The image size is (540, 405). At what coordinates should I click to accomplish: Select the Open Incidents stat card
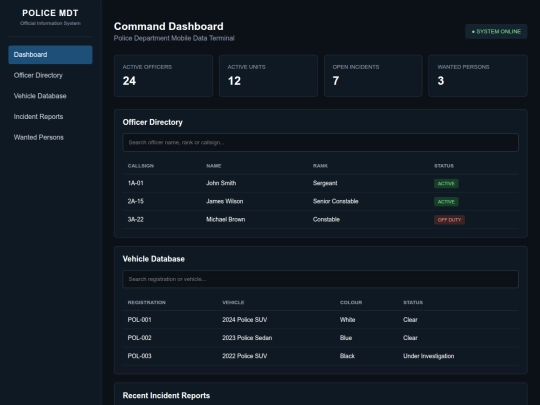tap(373, 76)
